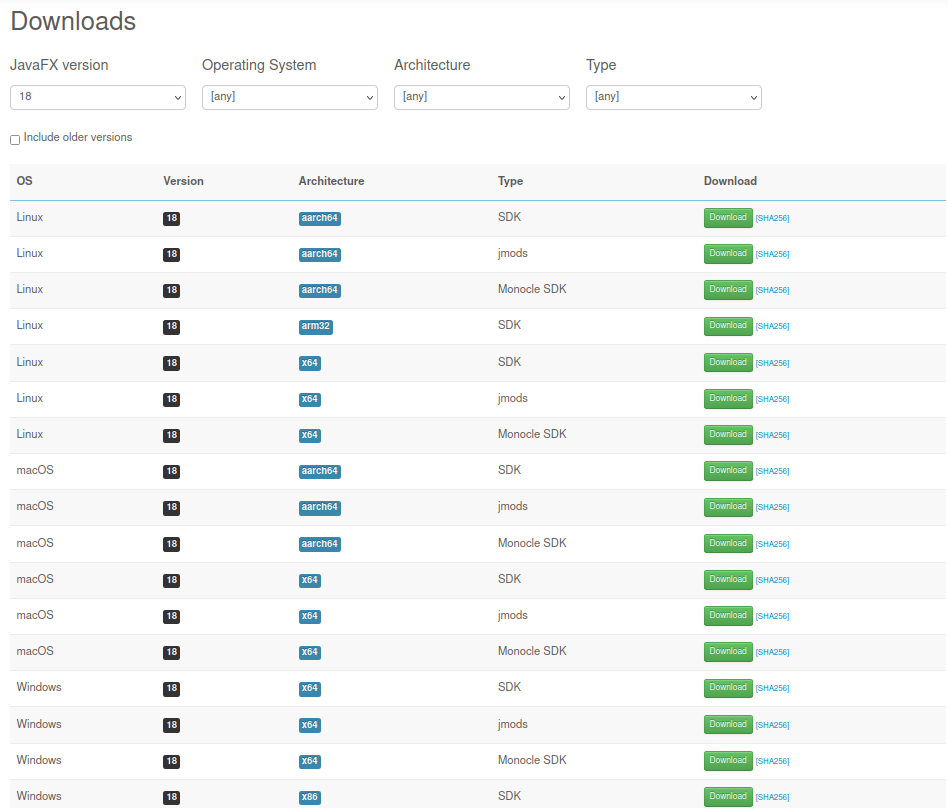948x808 pixels.
Task: Open SHA256 link for macOS x64 jmods
Action: (x=773, y=616)
